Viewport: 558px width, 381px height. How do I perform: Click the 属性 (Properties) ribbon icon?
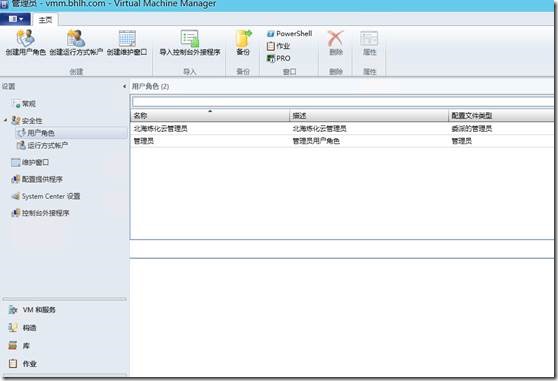coord(369,38)
